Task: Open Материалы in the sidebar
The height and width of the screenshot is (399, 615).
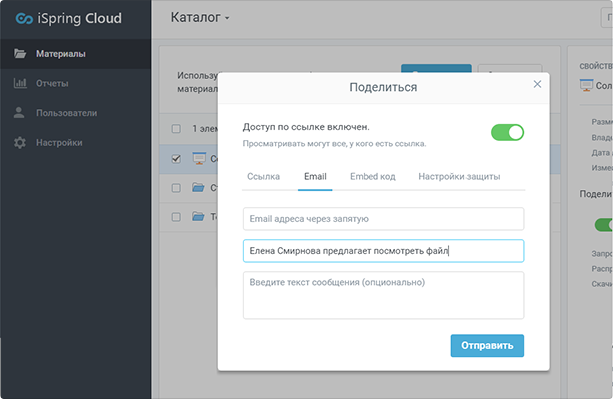Action: pos(75,54)
